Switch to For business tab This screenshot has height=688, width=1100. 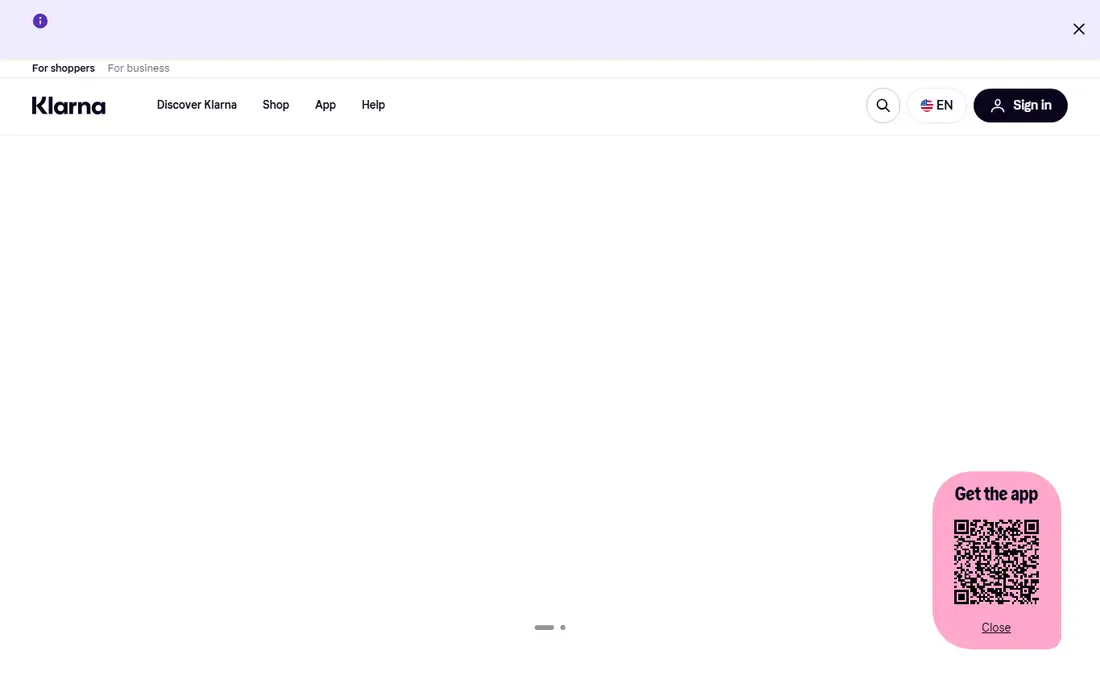click(138, 68)
